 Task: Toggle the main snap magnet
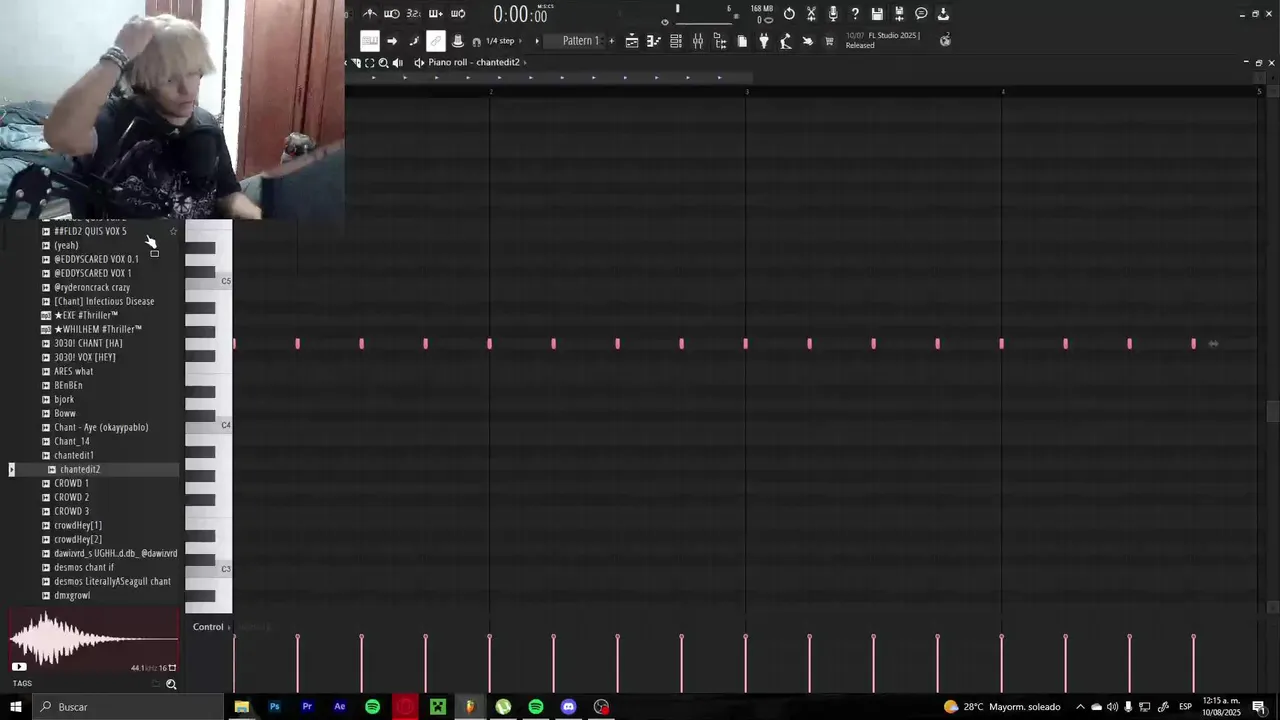click(476, 41)
